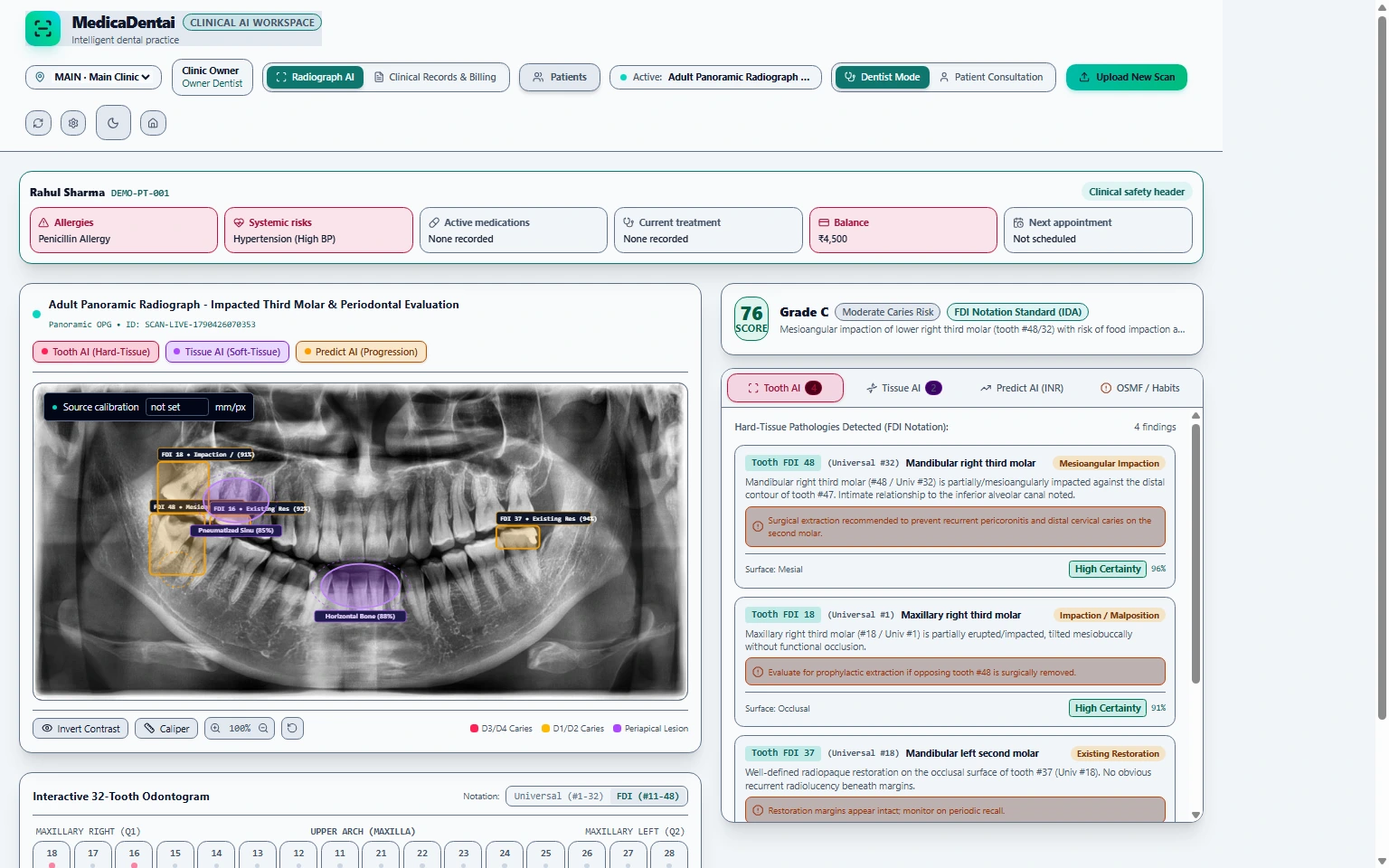Toggle dark mode with the moon icon
The image size is (1389, 868).
[x=113, y=123]
